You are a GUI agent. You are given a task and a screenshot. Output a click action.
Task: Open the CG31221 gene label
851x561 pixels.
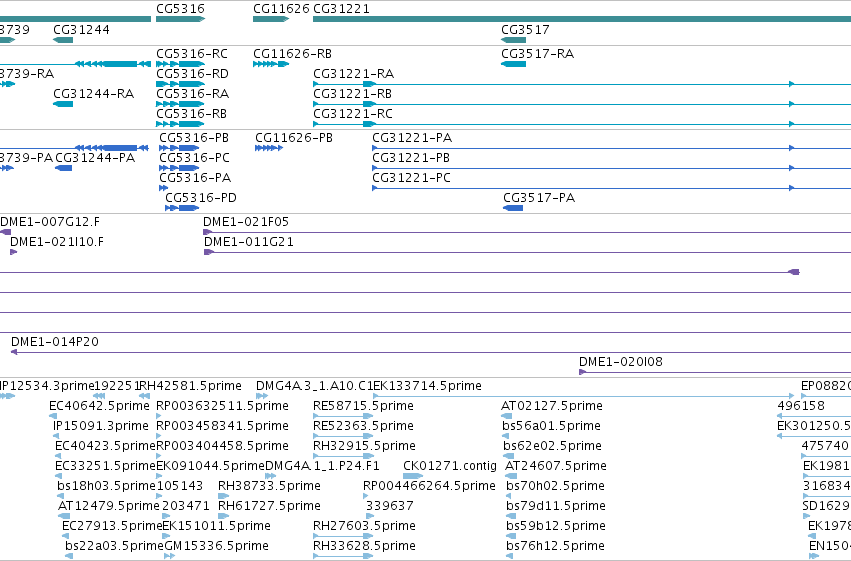point(341,9)
